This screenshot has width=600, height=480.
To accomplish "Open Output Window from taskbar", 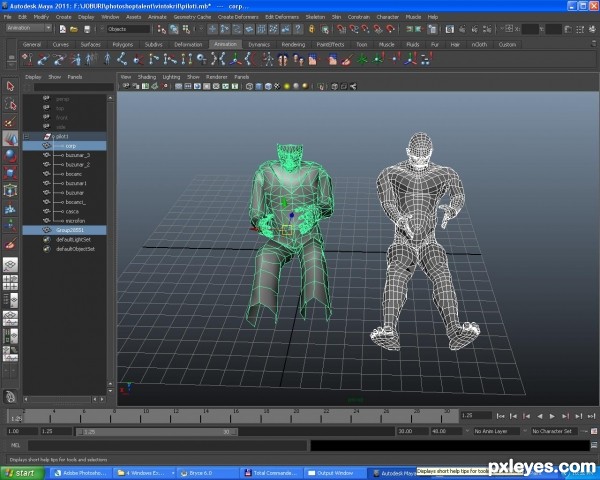I will (x=335, y=473).
